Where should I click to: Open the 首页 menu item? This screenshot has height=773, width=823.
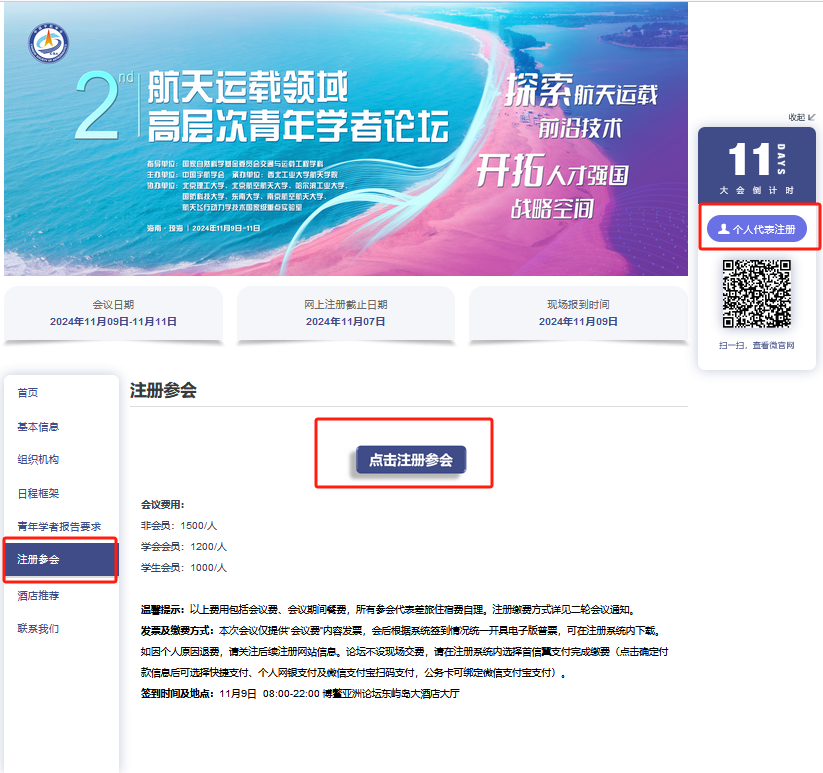[28, 393]
